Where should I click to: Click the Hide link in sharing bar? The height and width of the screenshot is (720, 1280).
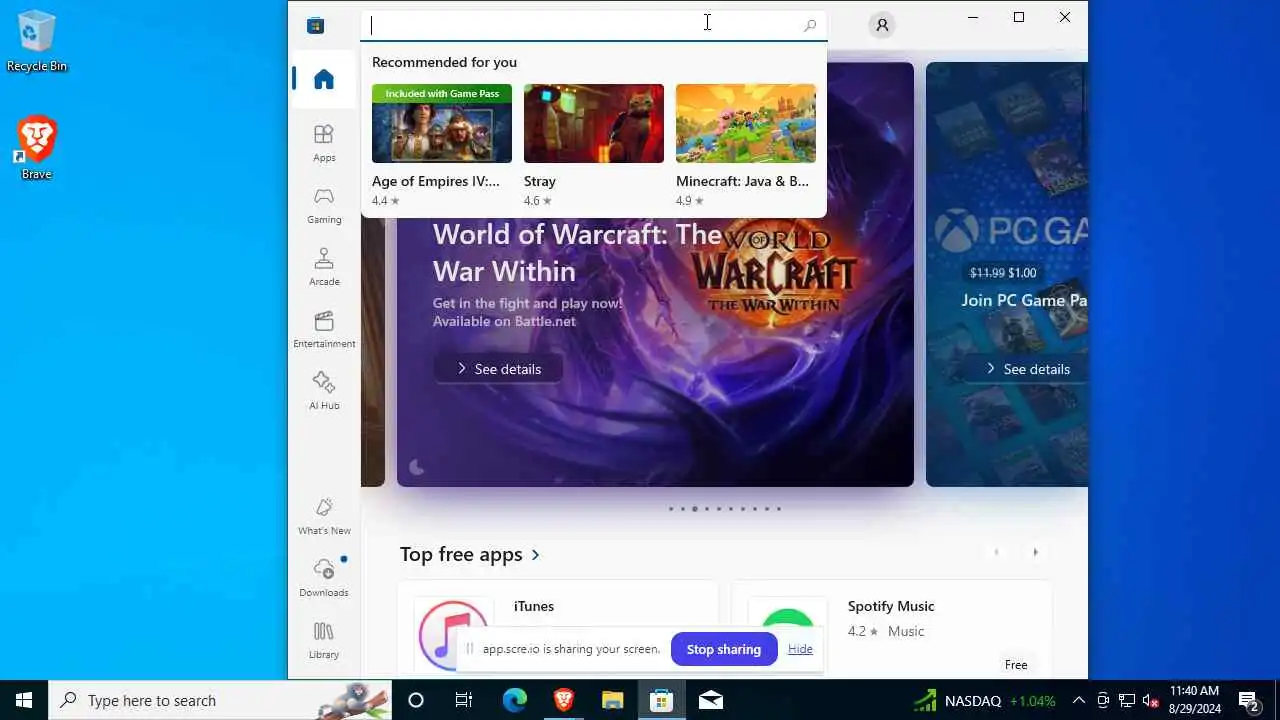pos(800,649)
